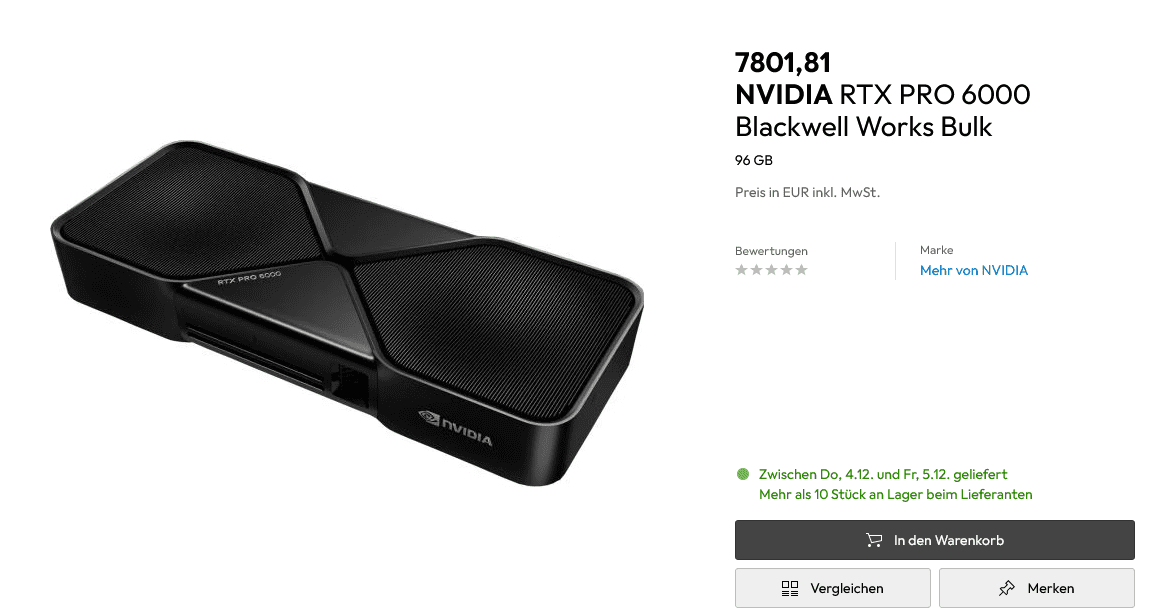The width and height of the screenshot is (1153, 615).
Task: Click the green availability dot
Action: point(743,474)
